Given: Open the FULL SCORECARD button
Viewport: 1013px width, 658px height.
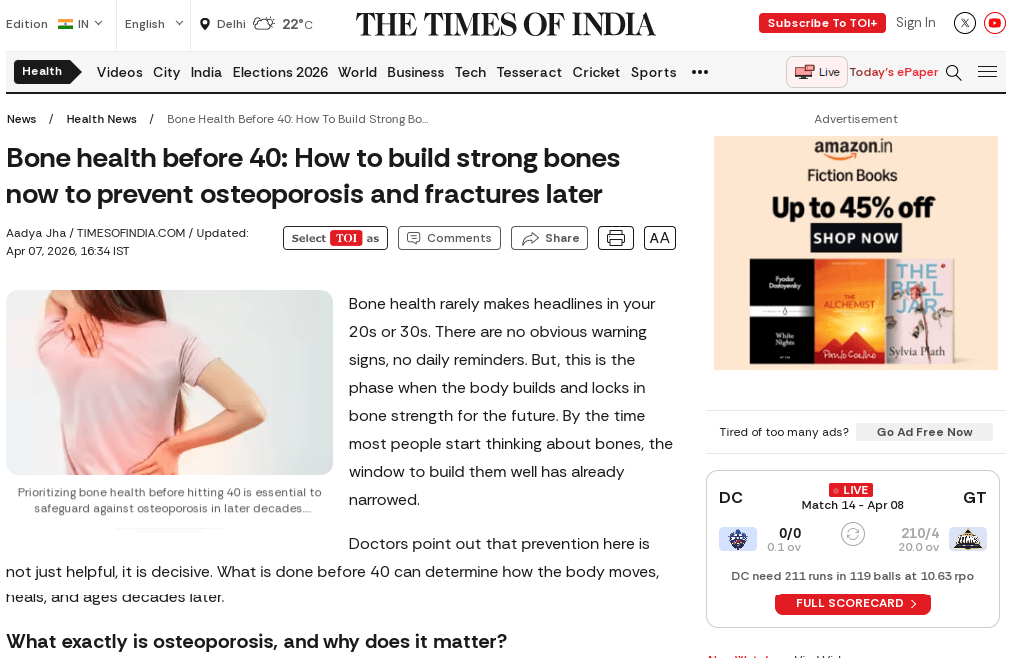Looking at the screenshot, I should tap(853, 604).
